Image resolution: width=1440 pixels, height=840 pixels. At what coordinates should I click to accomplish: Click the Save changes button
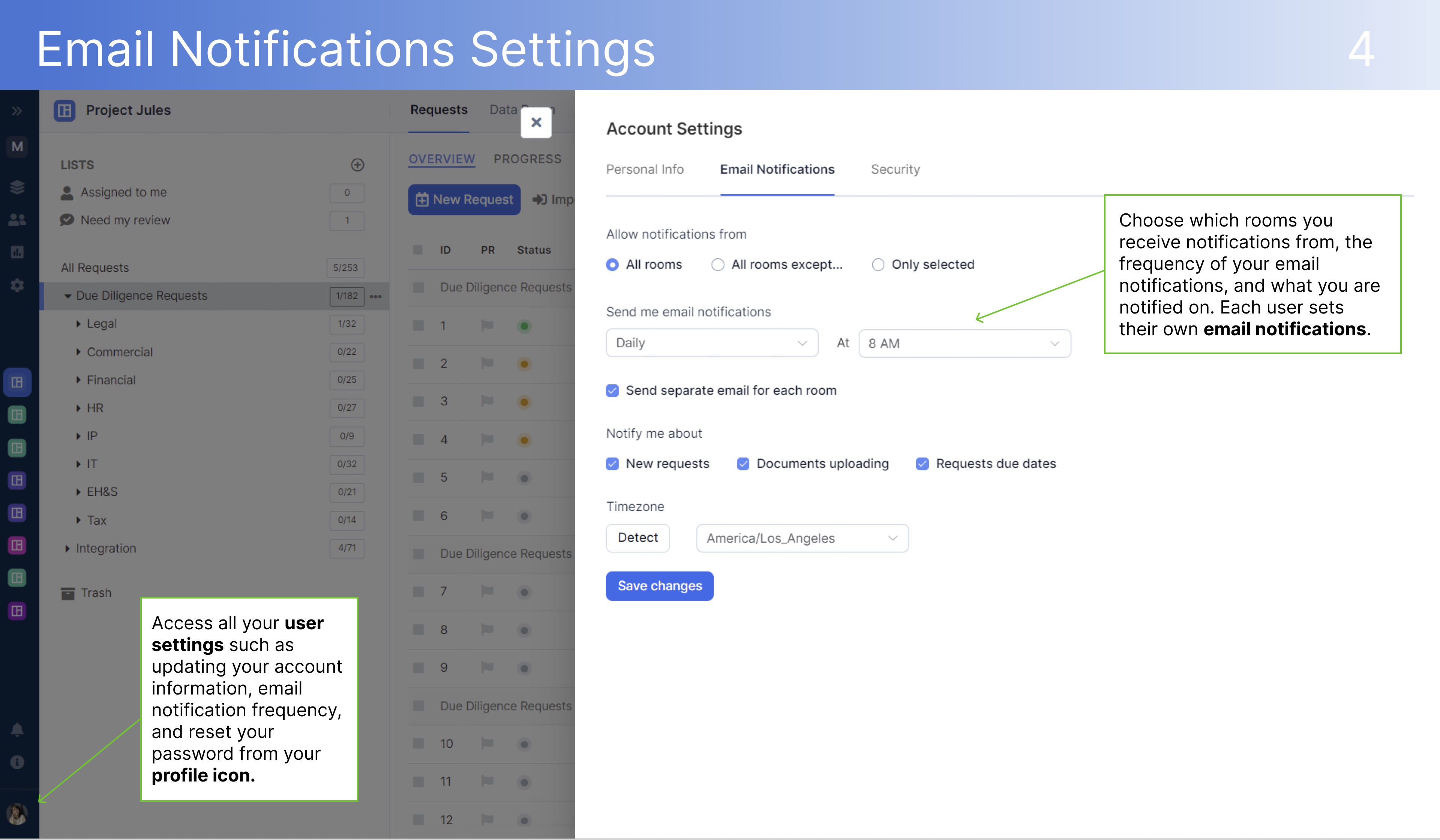click(659, 586)
